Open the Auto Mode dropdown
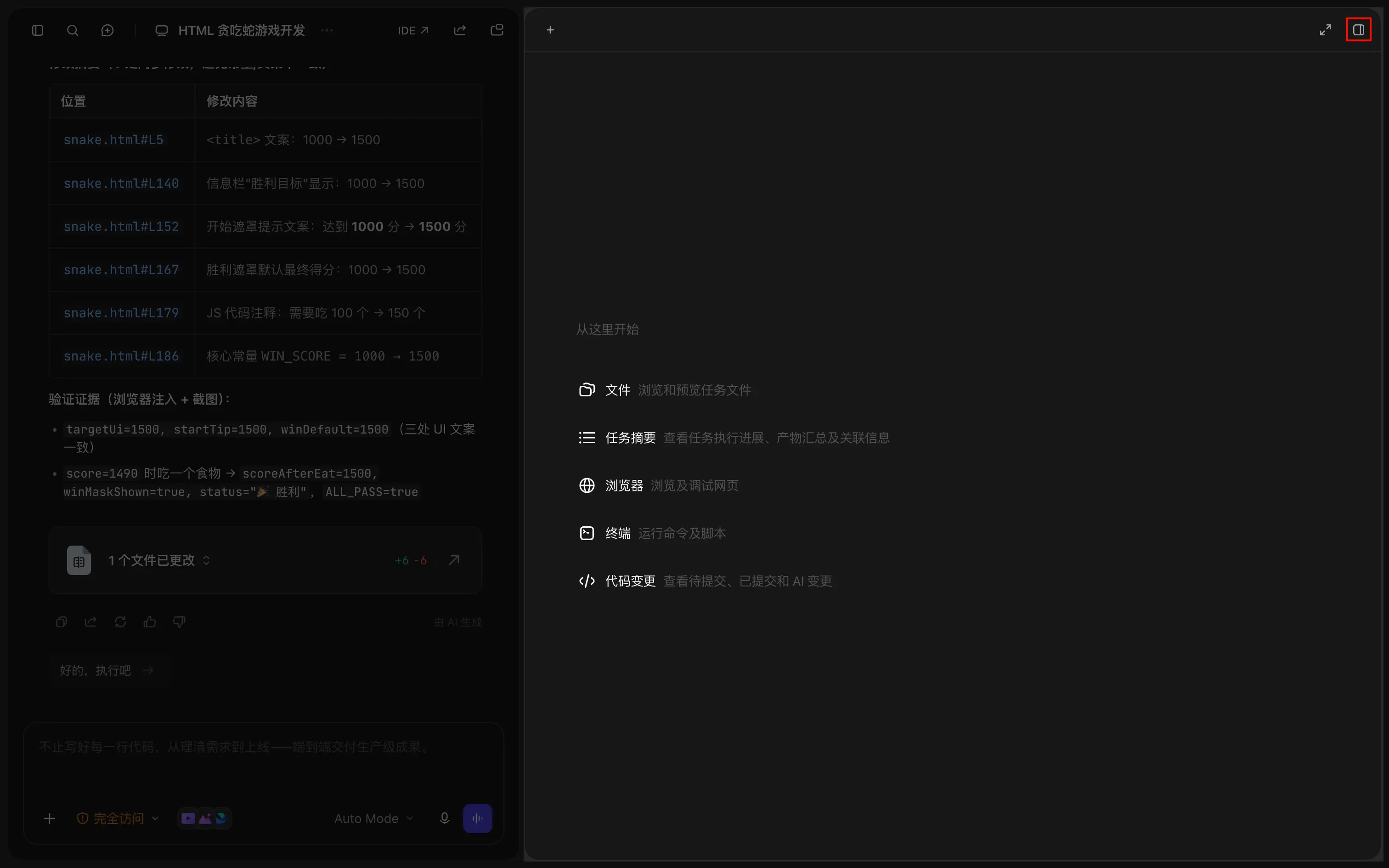The image size is (1389, 868). point(373,818)
